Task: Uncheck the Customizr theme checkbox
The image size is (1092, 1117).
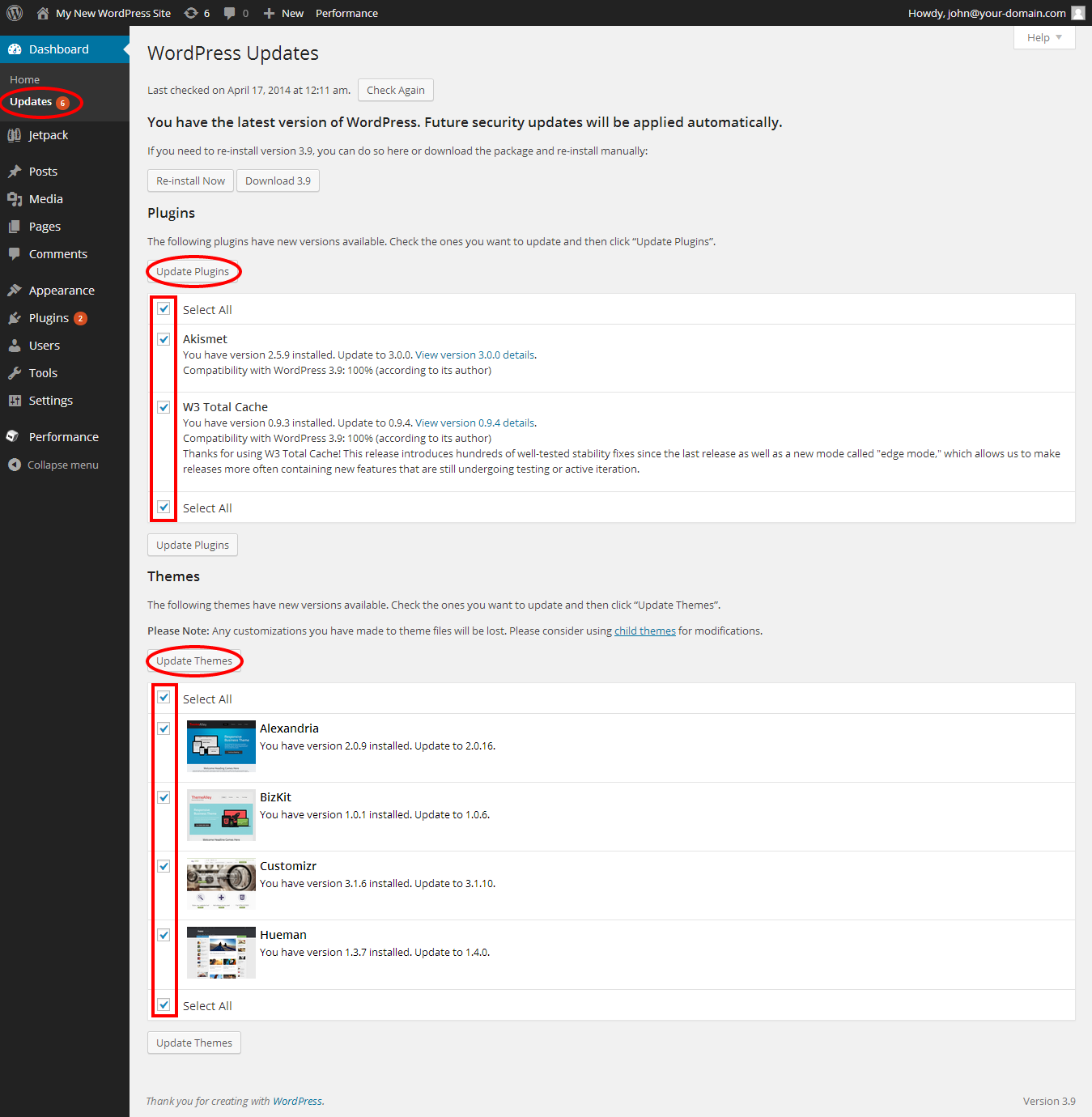Action: pos(164,866)
